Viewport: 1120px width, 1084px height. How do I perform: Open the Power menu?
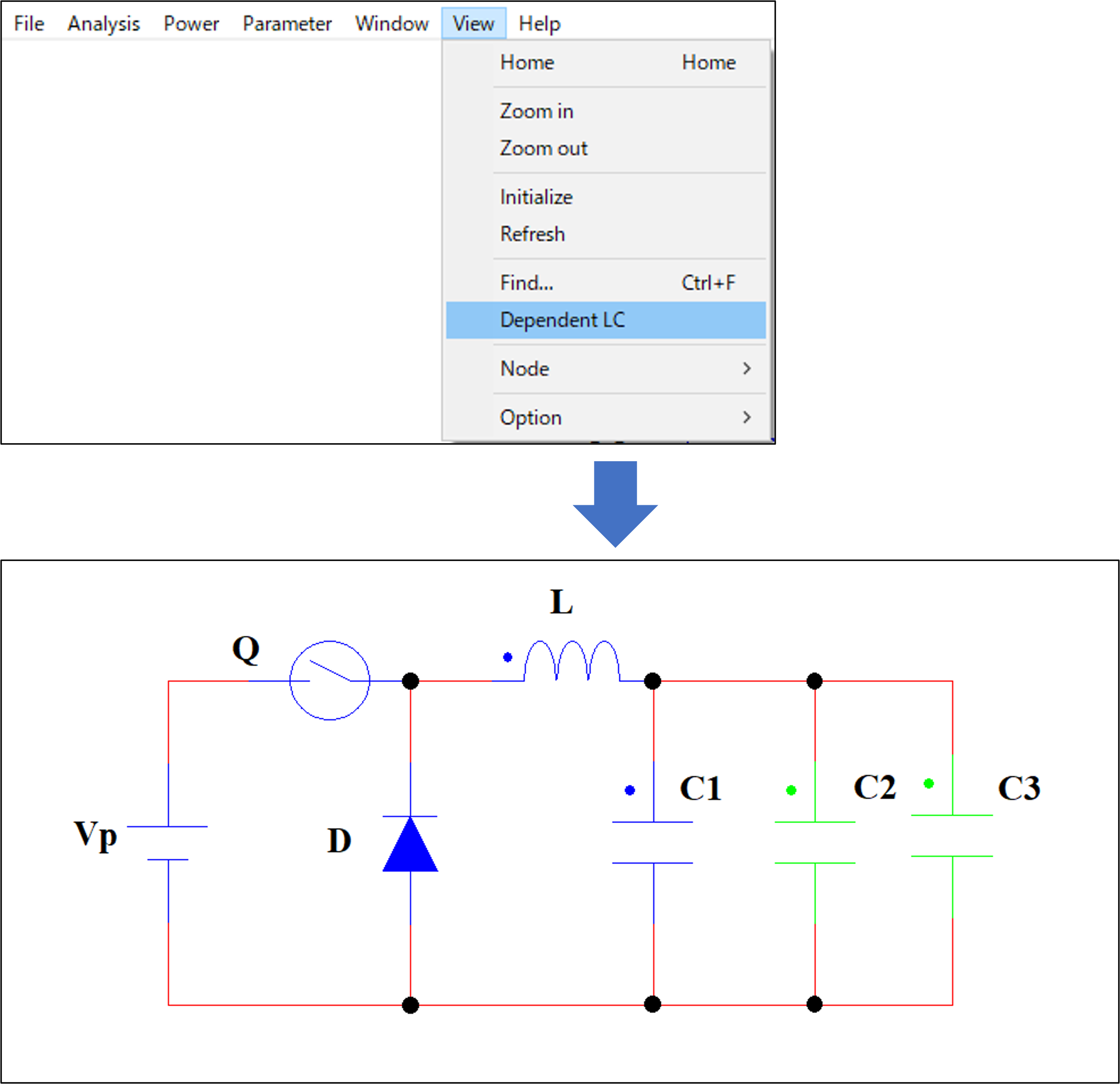tap(191, 24)
